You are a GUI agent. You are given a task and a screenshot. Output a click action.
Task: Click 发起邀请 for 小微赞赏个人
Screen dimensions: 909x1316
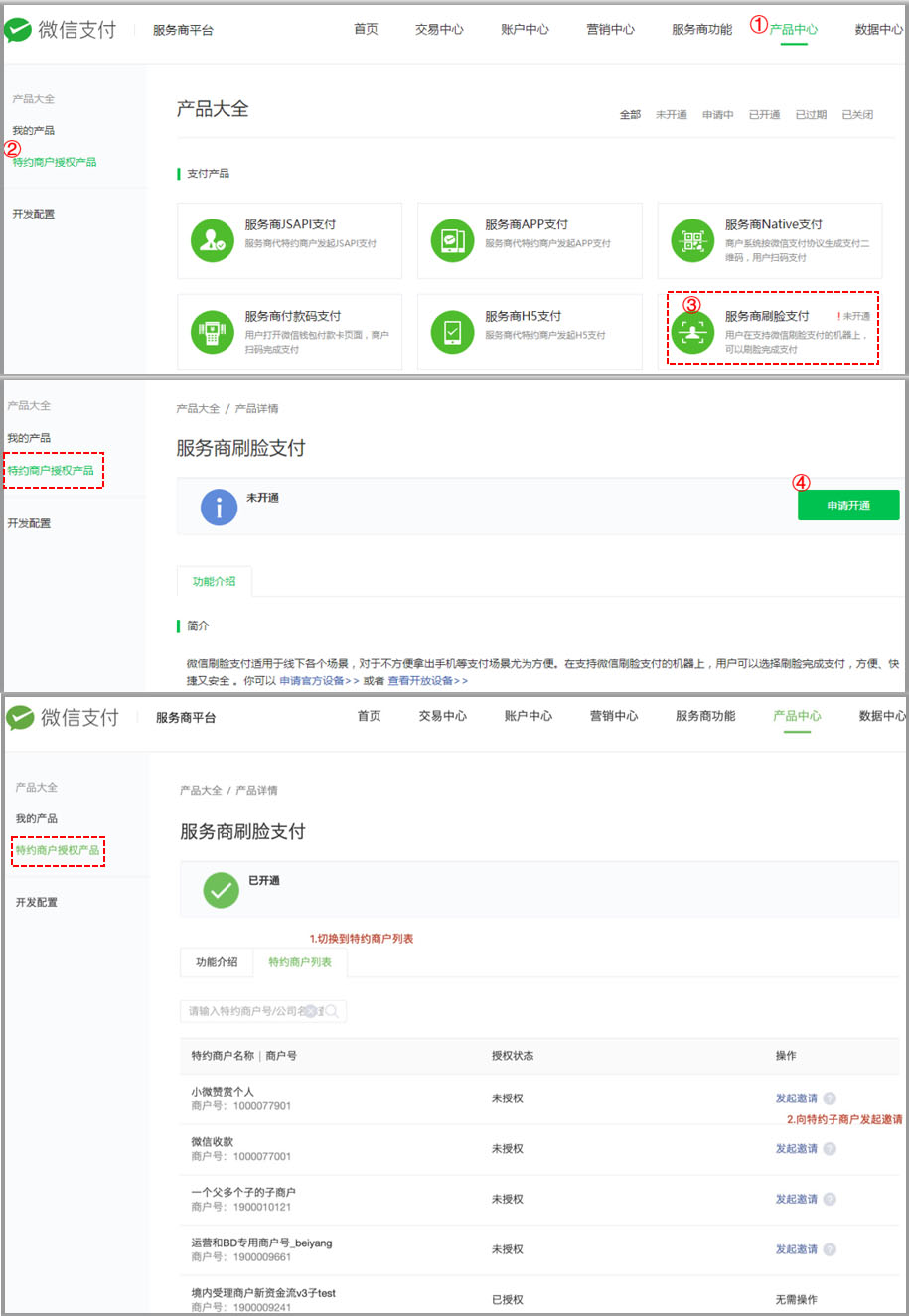click(x=797, y=1098)
